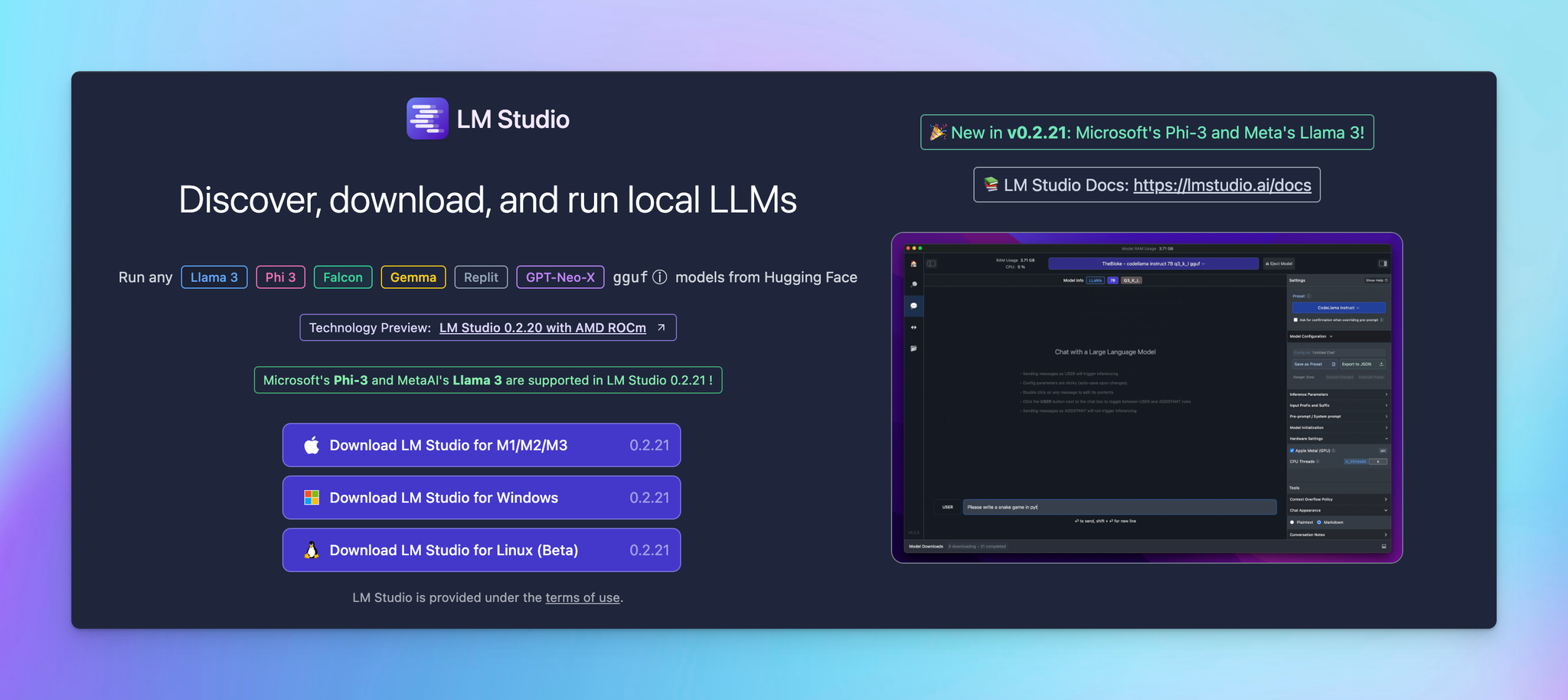Click the Phi 3 model tag
The image size is (1568, 700).
click(x=280, y=277)
